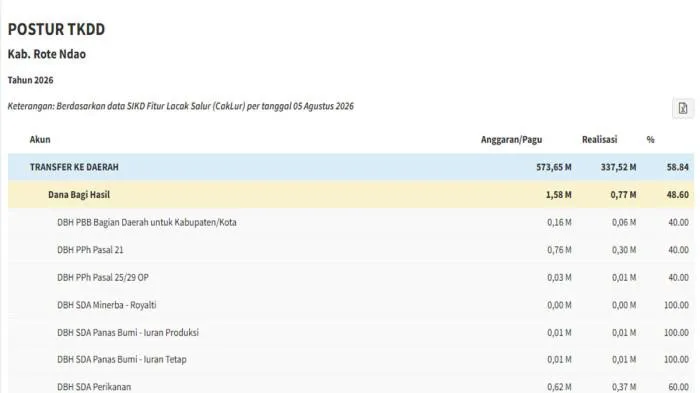Select the DBH SDA Minerba - Royalti row
Viewport: 700px width, 393px height.
[x=351, y=305]
